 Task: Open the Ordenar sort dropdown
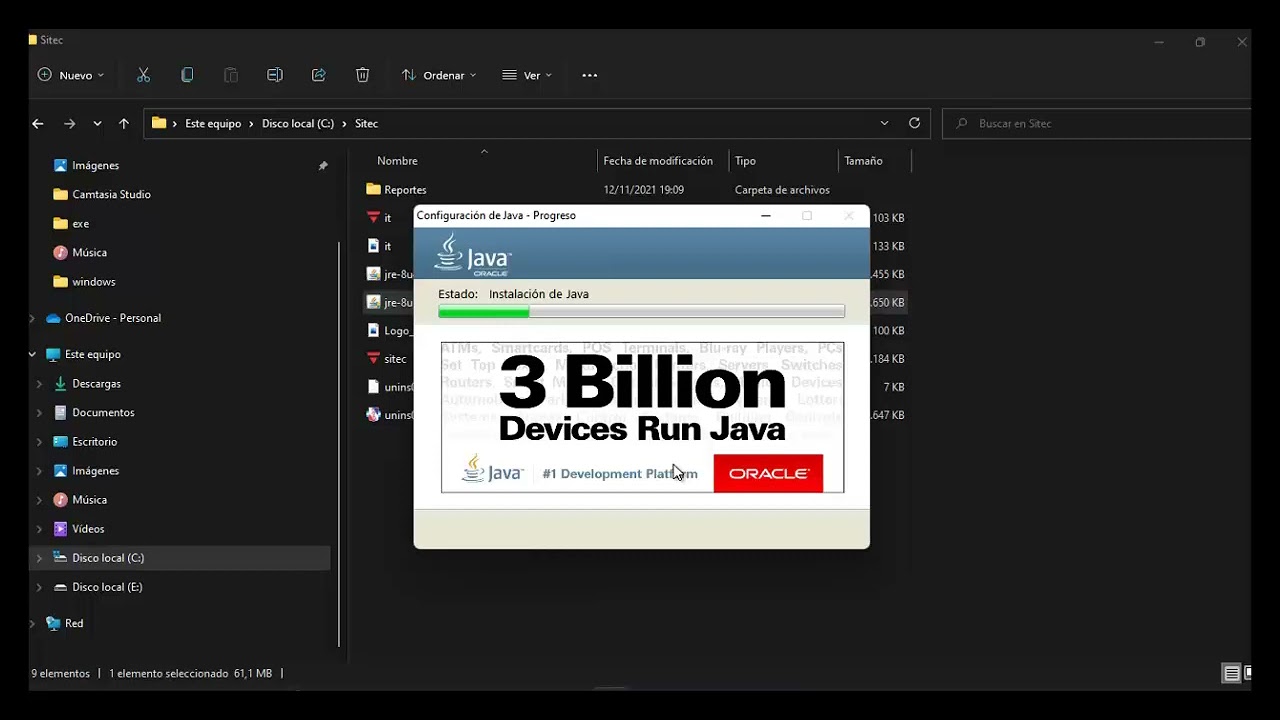click(x=439, y=75)
